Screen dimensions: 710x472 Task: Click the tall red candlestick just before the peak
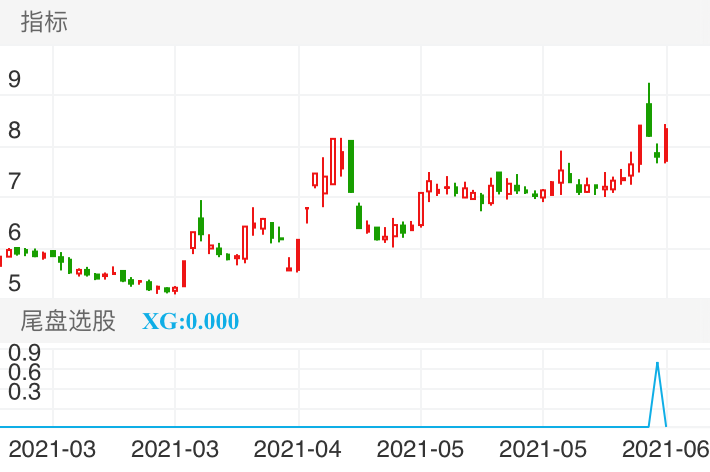(639, 145)
